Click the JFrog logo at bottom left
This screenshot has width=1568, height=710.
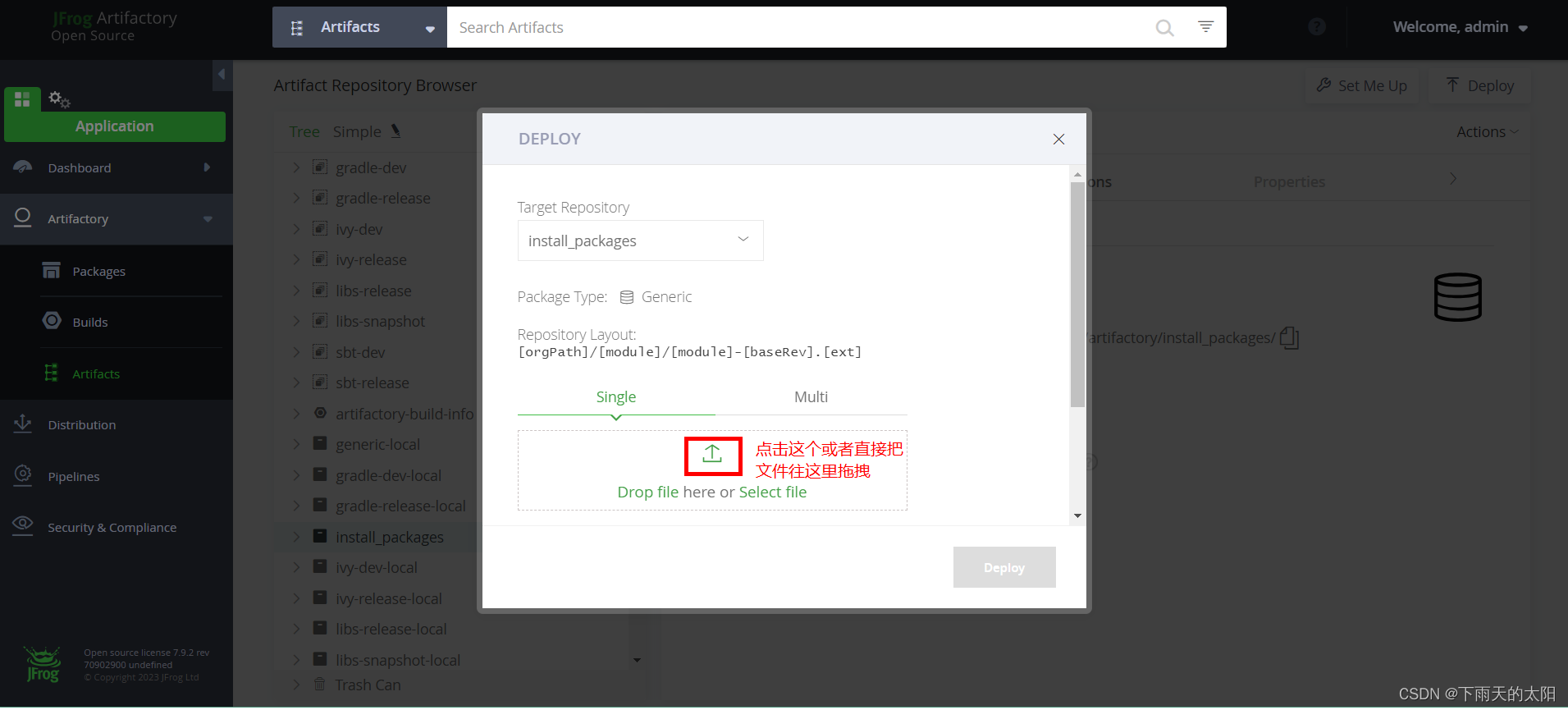tap(43, 666)
